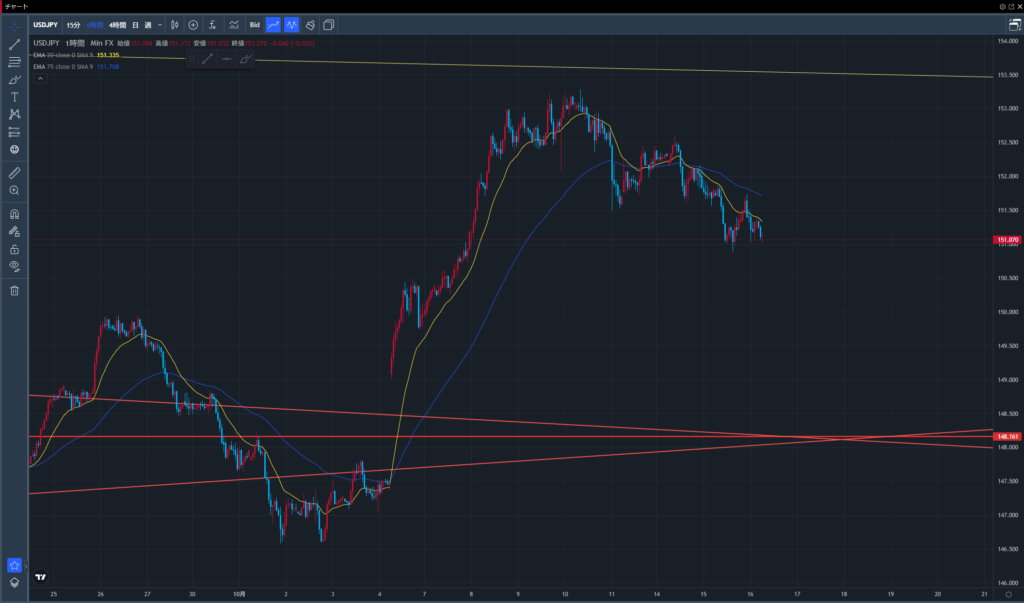Image resolution: width=1024 pixels, height=603 pixels.
Task: Expand the timeframe dropdown arrow
Action: [x=160, y=24]
